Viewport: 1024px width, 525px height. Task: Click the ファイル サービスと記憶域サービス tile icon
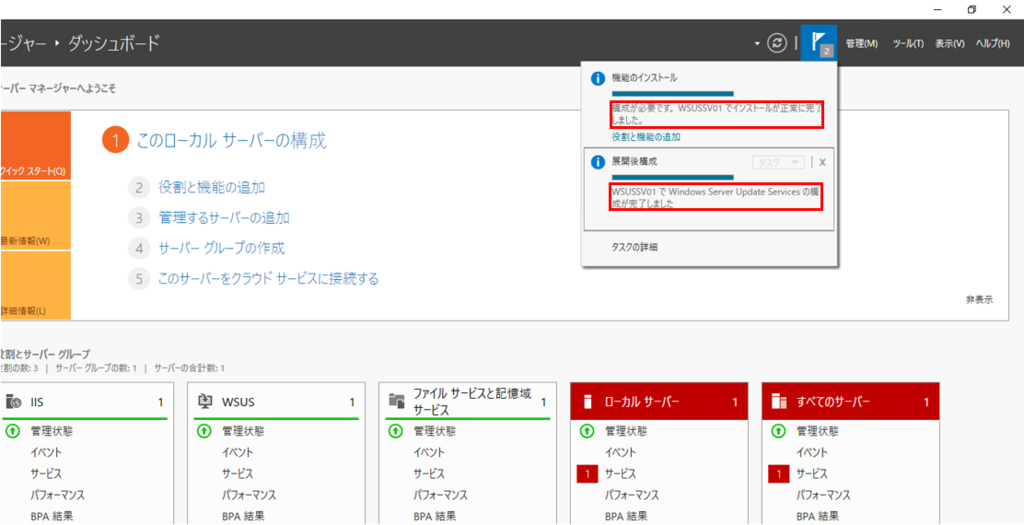click(397, 402)
